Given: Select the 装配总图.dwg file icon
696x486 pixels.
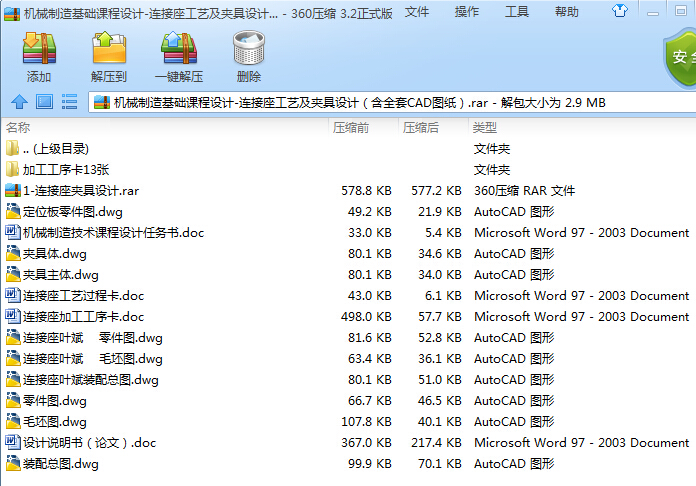Looking at the screenshot, I should pyautogui.click(x=13, y=463).
